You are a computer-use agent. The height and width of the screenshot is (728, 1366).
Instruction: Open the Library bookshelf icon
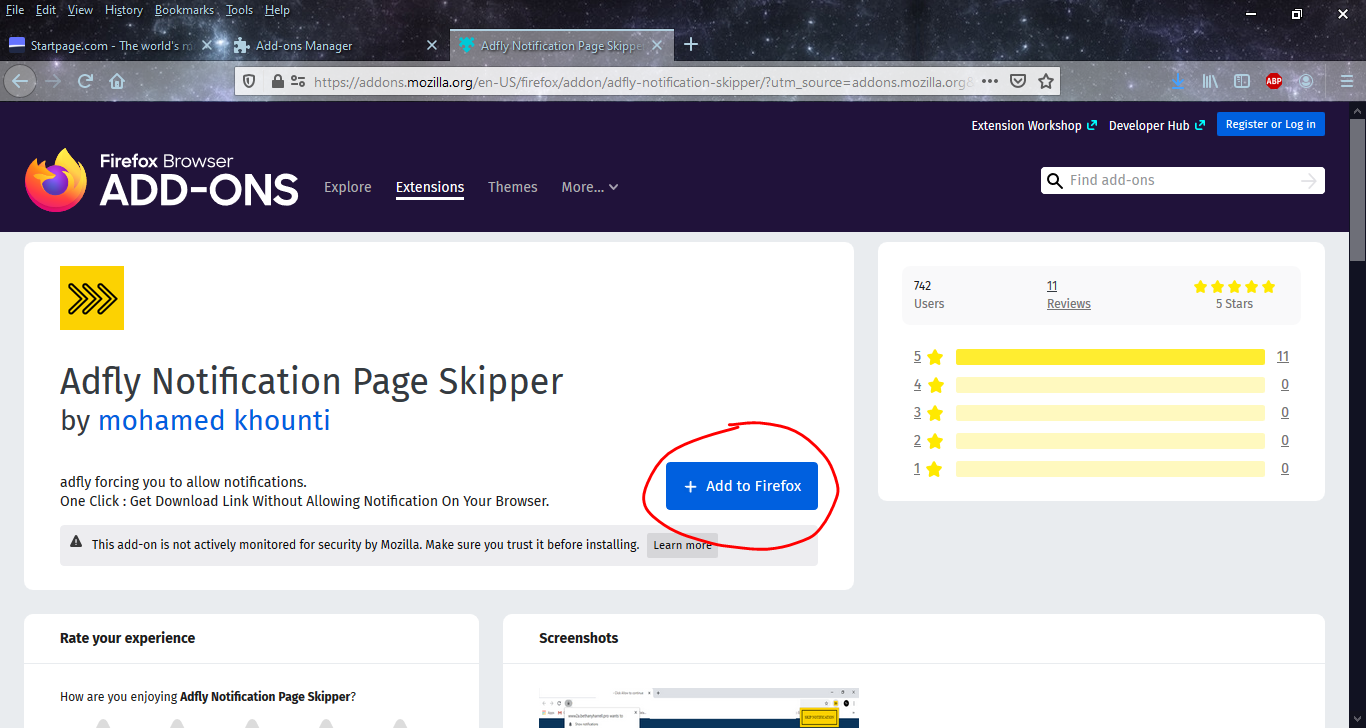(1210, 81)
